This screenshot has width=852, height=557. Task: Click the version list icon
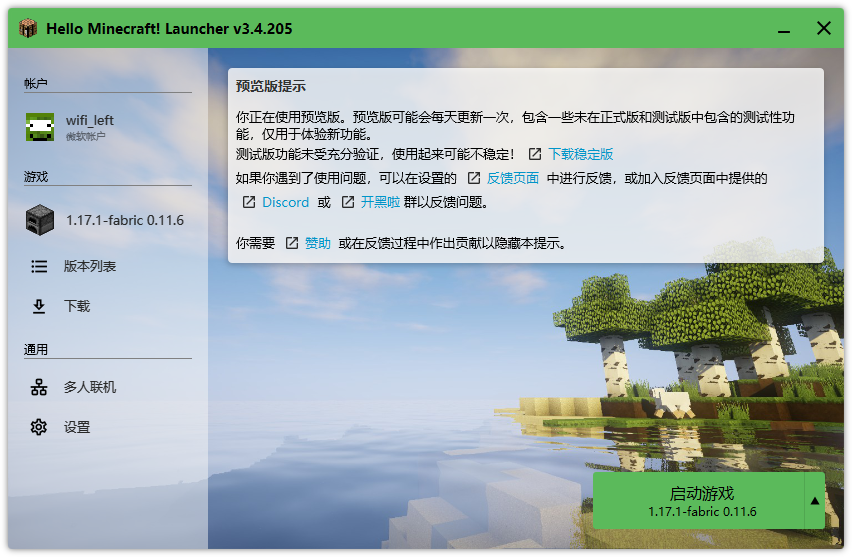pos(39,267)
